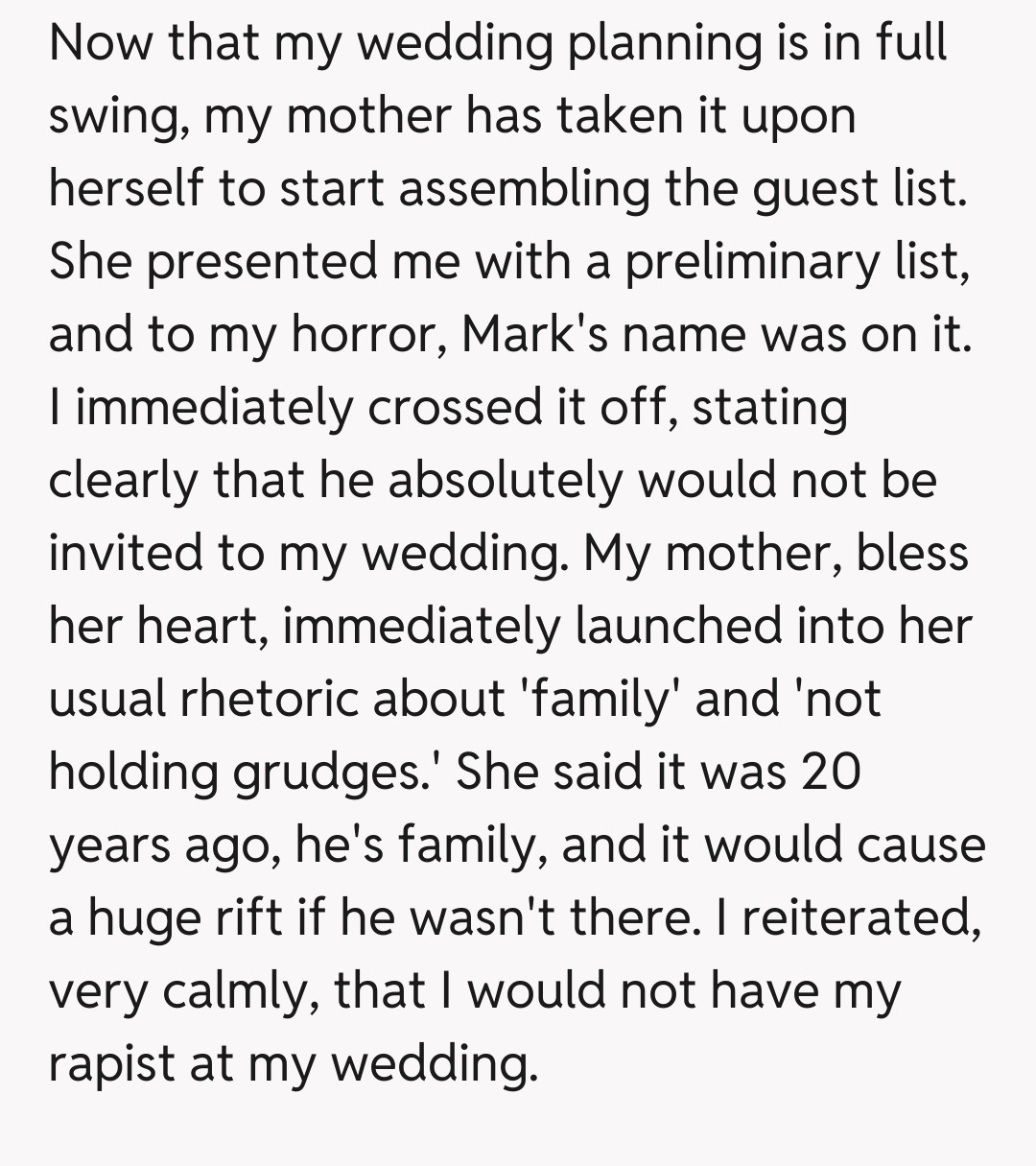Viewport: 1036px width, 1166px height.
Task: Click the word "guest" before "list."
Action: (803, 188)
